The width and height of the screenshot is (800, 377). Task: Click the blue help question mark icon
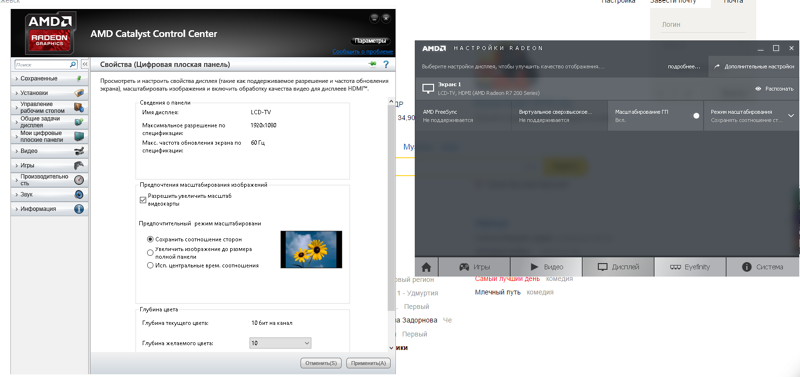pyautogui.click(x=386, y=64)
